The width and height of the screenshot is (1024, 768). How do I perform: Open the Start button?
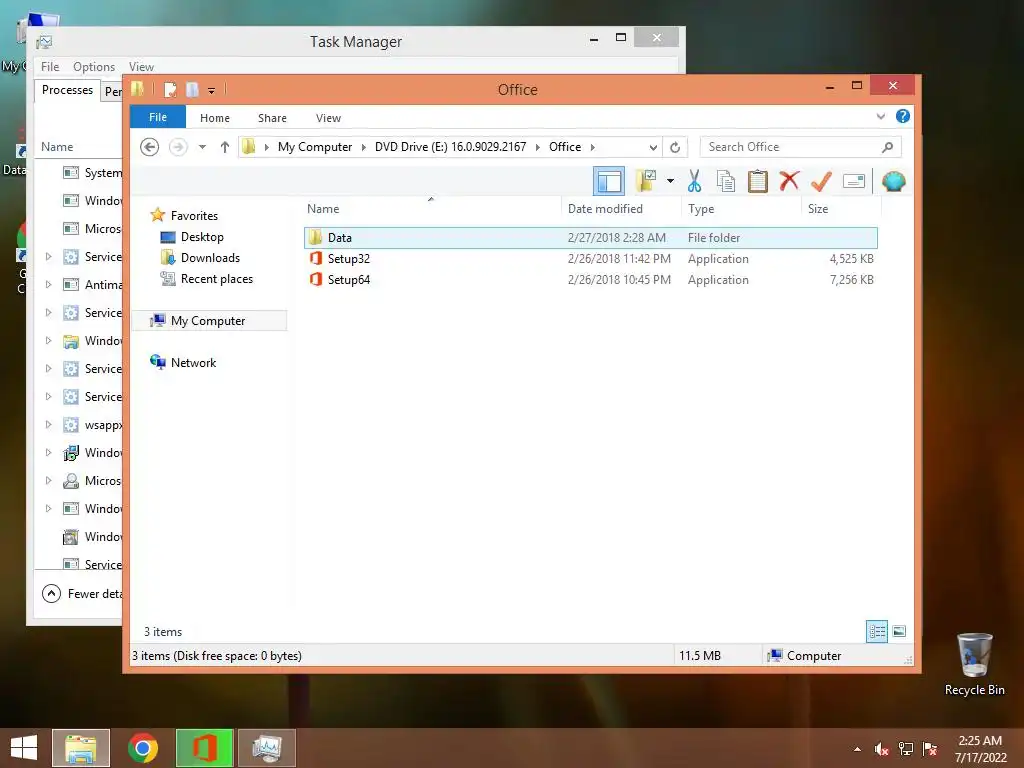point(24,748)
